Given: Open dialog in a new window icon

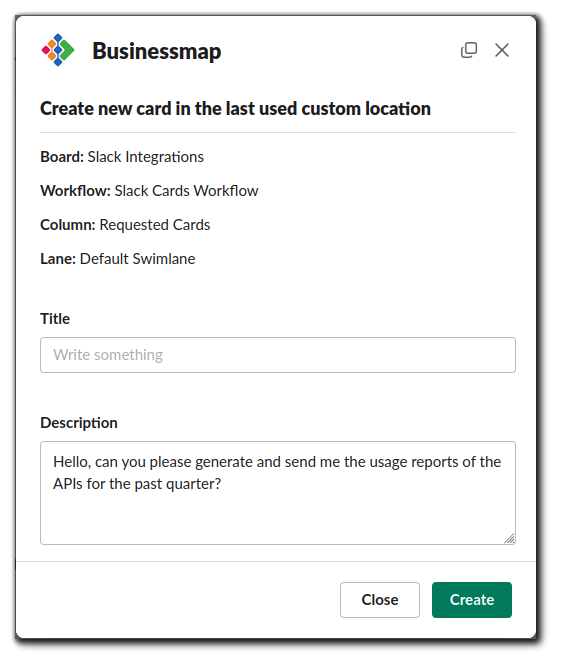Looking at the screenshot, I should coord(469,50).
